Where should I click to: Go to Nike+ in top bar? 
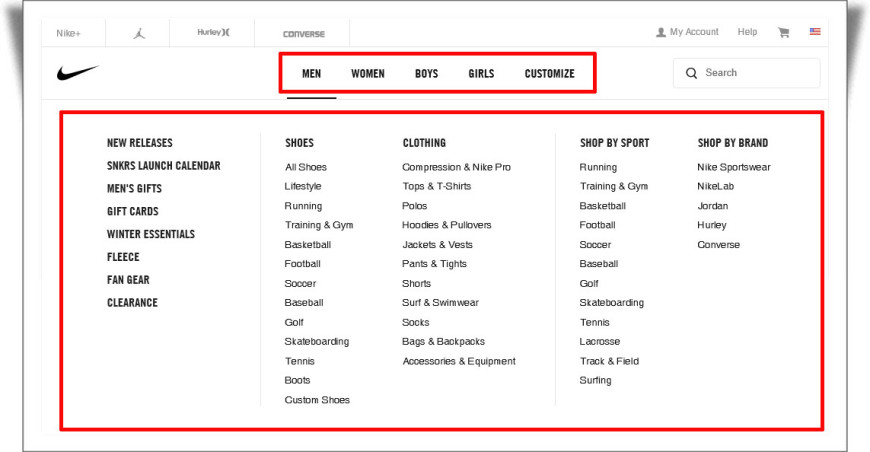(68, 33)
